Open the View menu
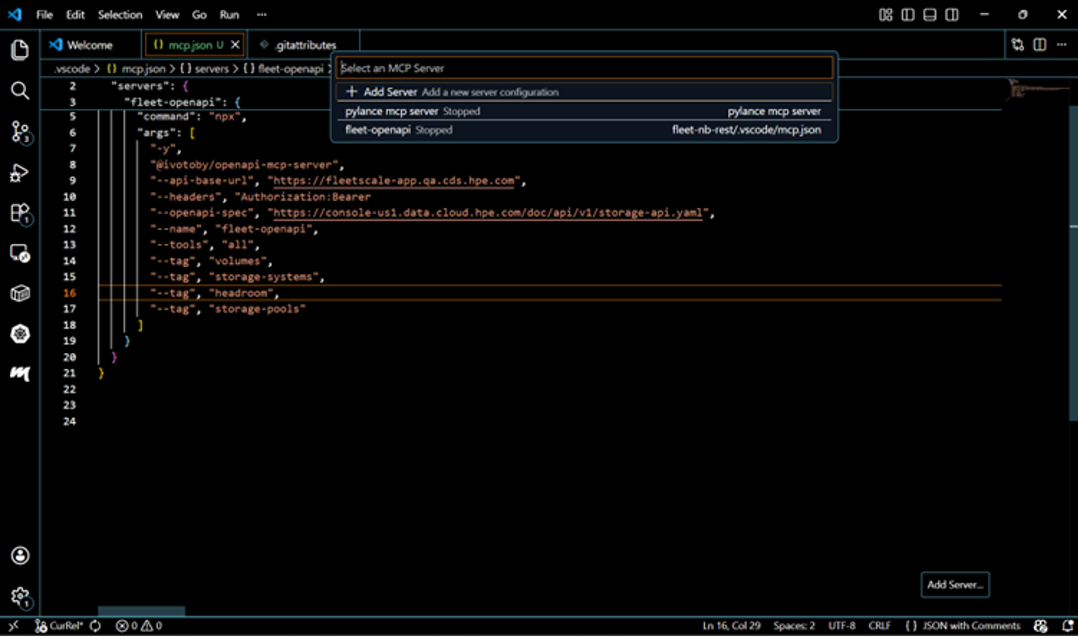 point(167,14)
